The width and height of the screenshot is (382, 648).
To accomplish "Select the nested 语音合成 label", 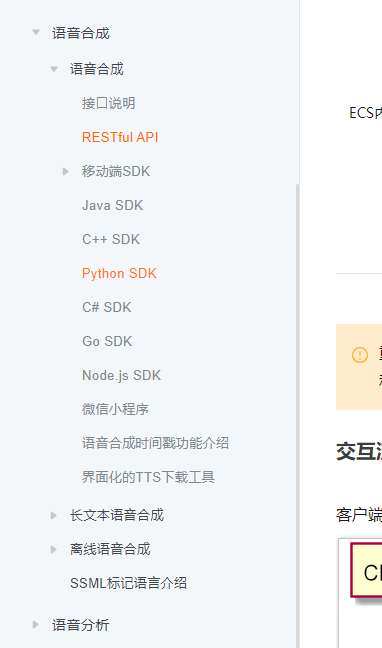I will click(97, 69).
